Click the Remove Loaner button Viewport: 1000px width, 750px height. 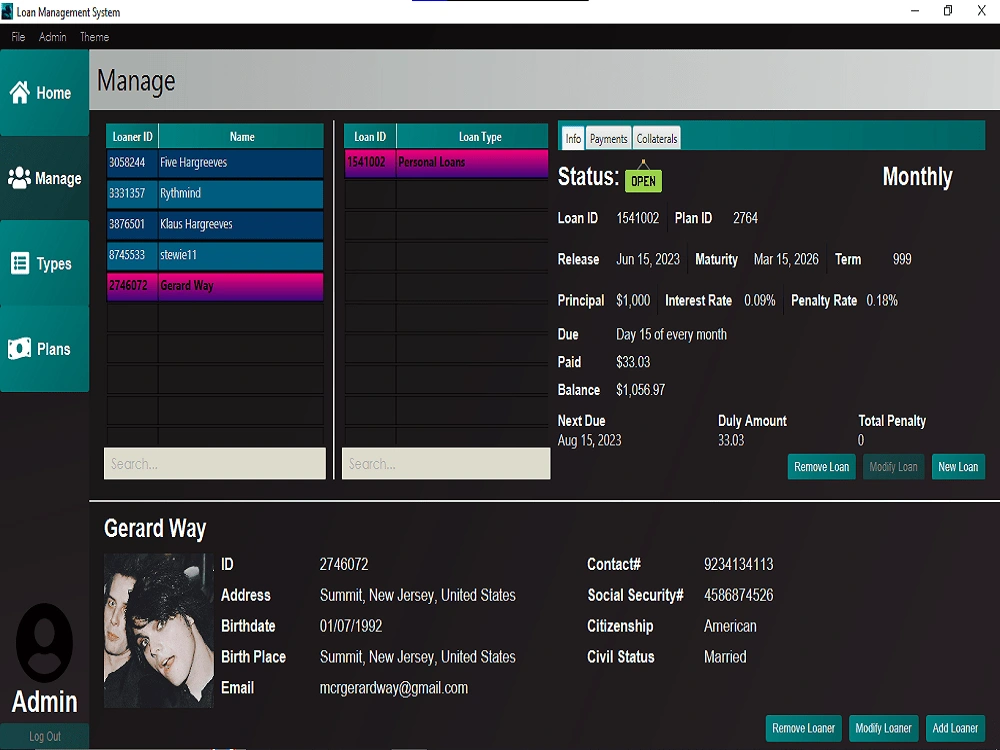pyautogui.click(x=804, y=728)
